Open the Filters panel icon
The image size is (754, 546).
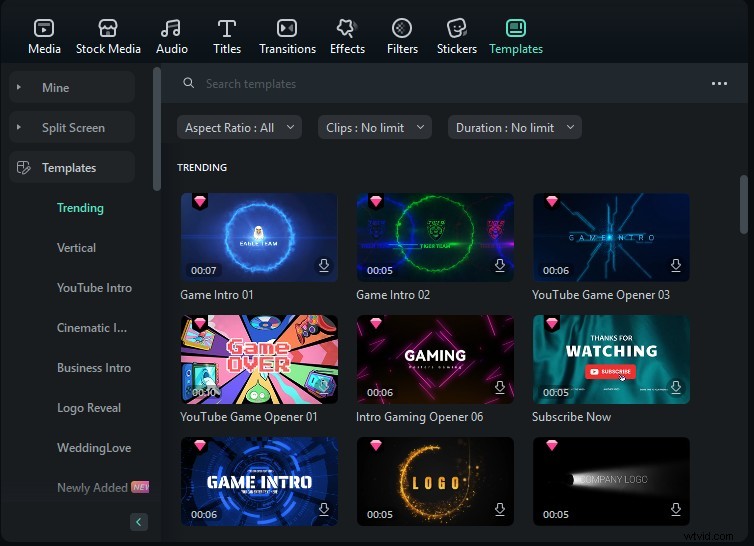402,28
